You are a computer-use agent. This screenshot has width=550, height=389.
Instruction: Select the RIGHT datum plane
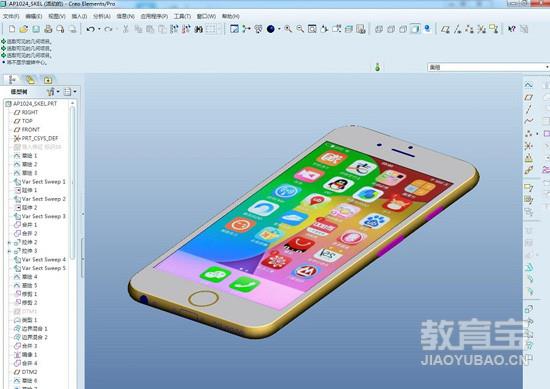point(26,112)
